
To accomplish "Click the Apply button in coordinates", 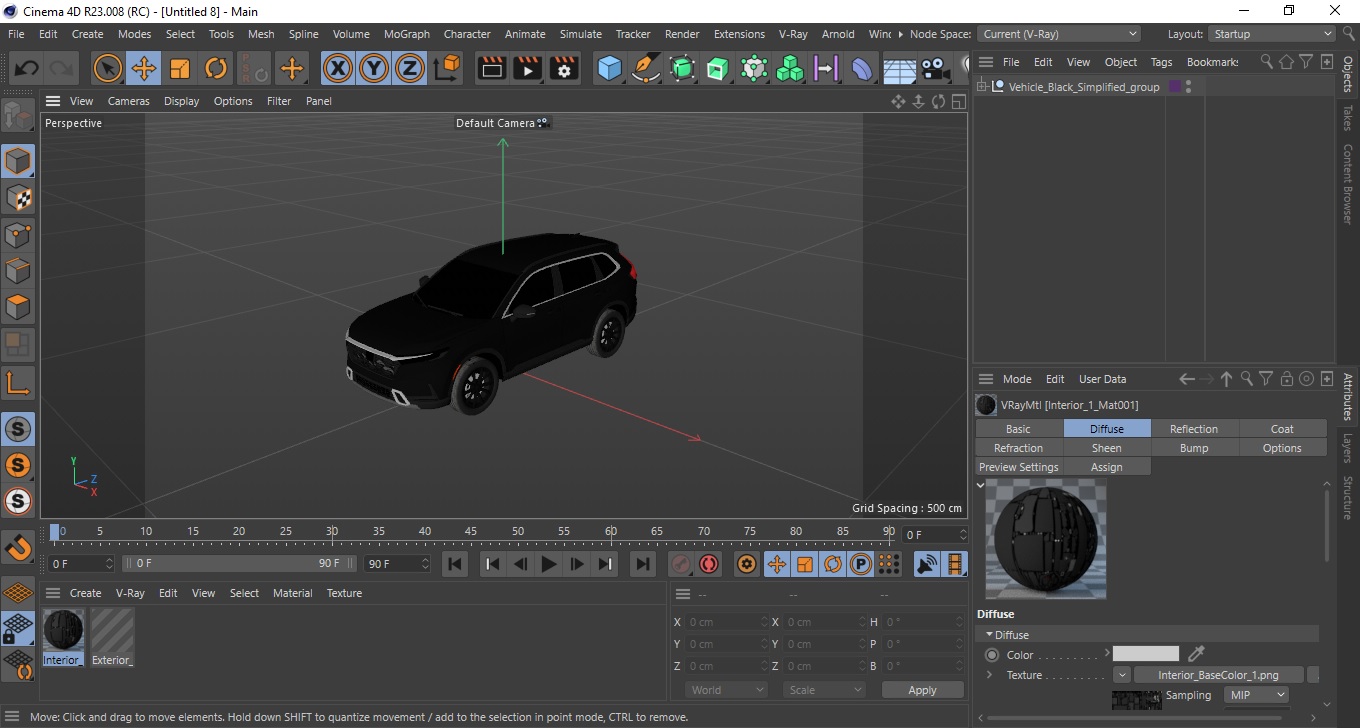I will (x=922, y=690).
